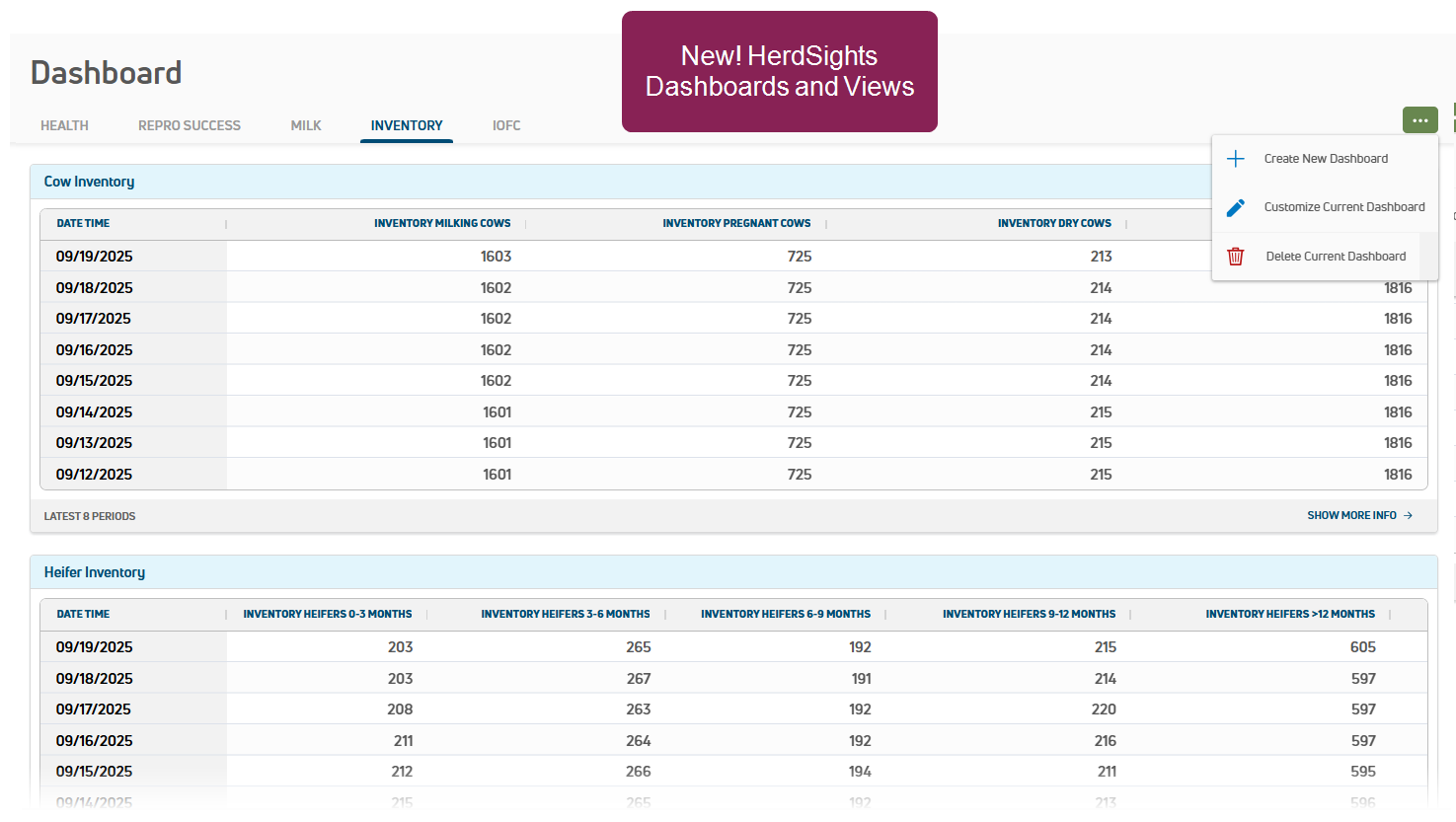Select the Milk tab
This screenshot has height=822, width=1456.
pyautogui.click(x=306, y=125)
